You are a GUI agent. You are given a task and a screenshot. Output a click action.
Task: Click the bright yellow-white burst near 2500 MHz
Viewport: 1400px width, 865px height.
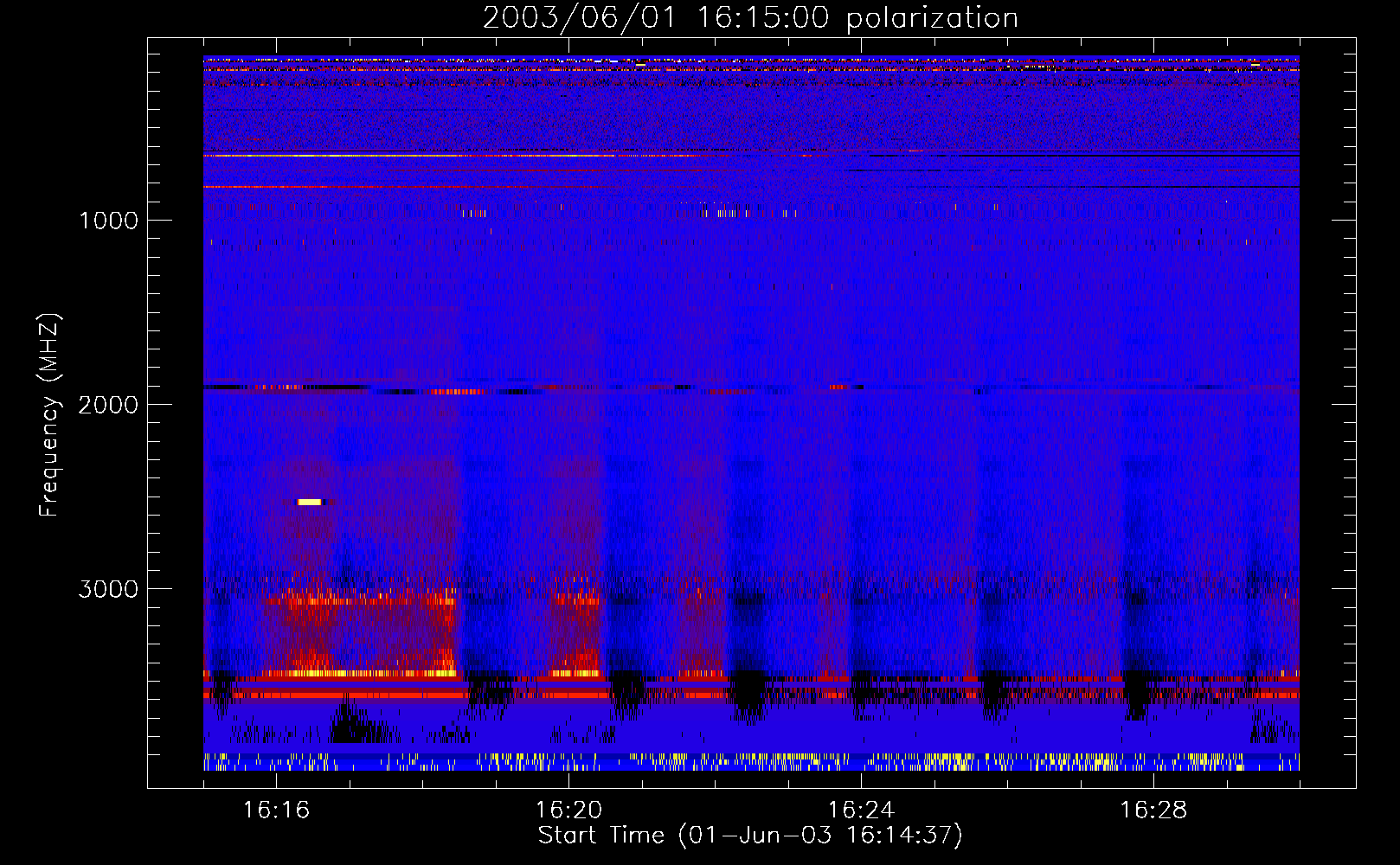point(309,502)
